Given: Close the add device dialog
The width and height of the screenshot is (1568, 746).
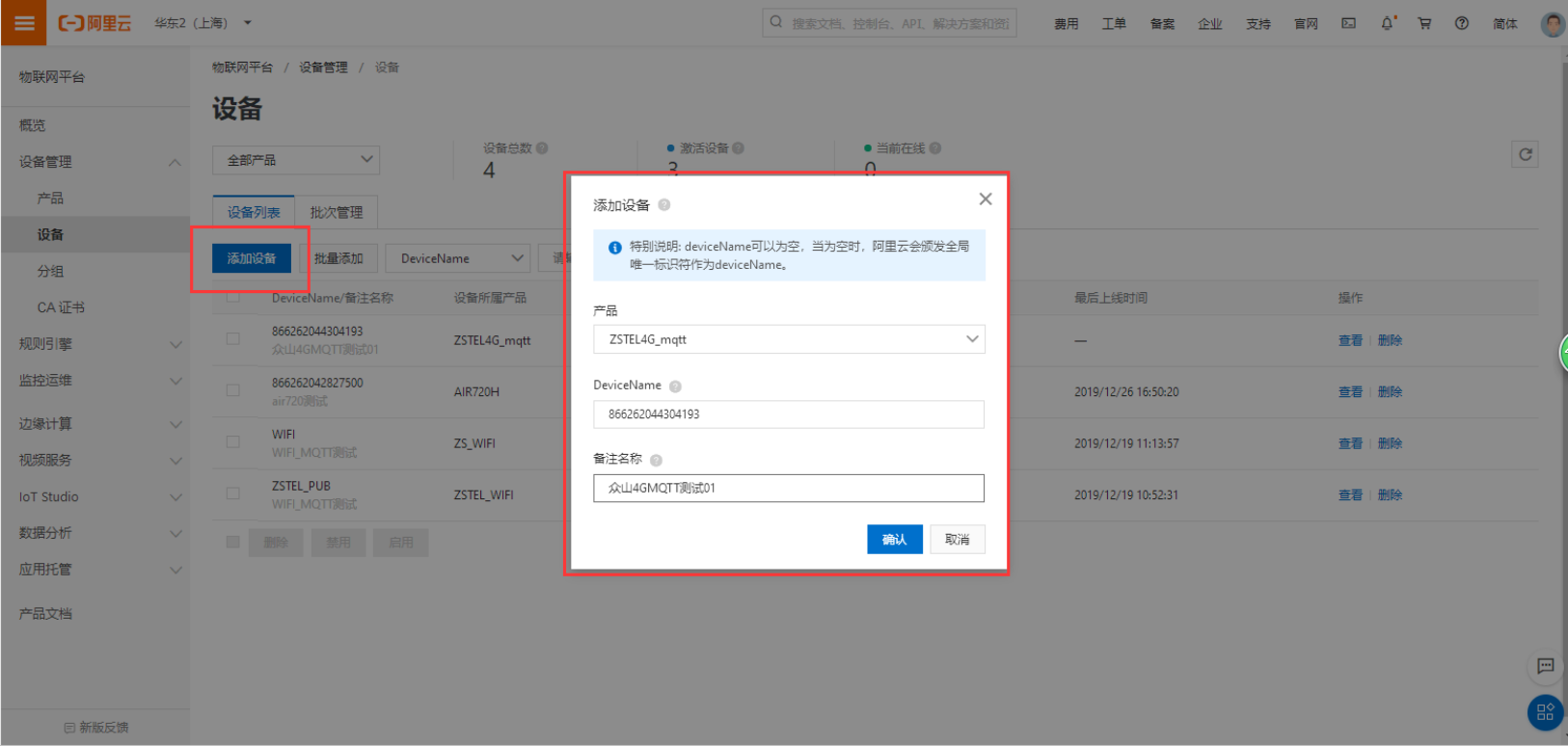Looking at the screenshot, I should click(x=985, y=199).
